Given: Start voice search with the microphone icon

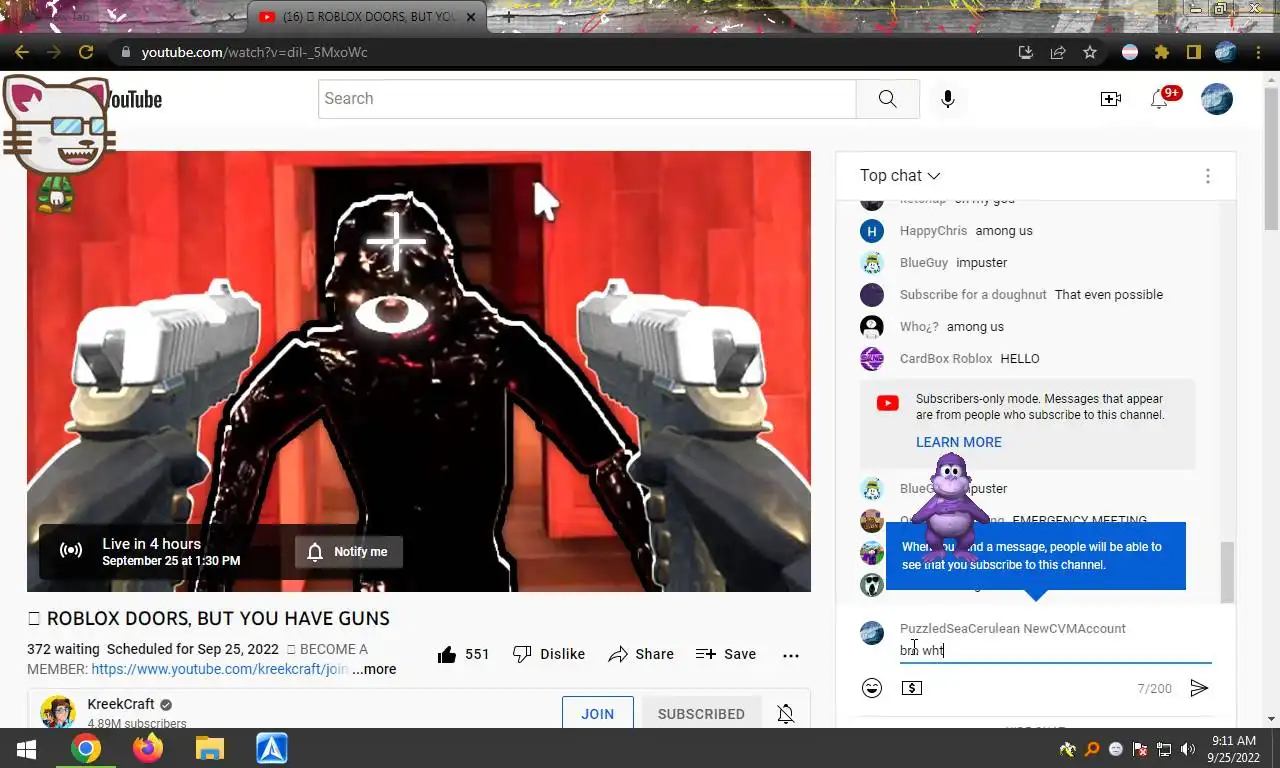Looking at the screenshot, I should tap(947, 98).
